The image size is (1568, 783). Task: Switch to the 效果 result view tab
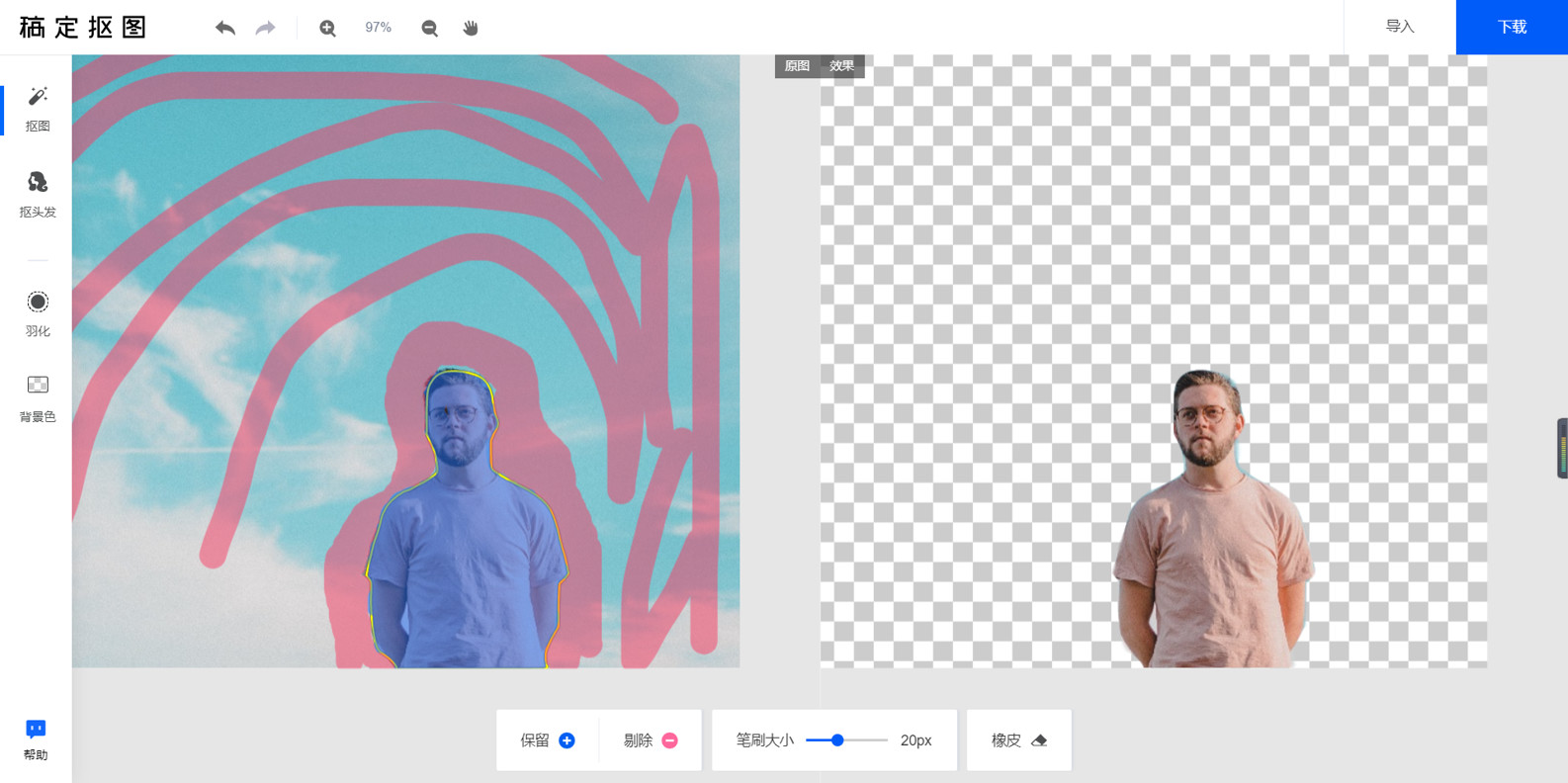coord(841,66)
